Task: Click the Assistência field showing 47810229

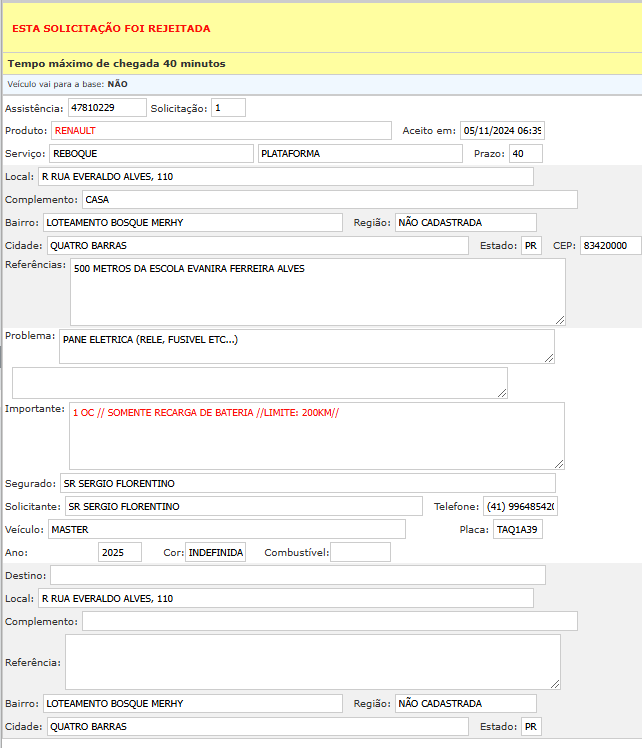Action: (x=106, y=108)
